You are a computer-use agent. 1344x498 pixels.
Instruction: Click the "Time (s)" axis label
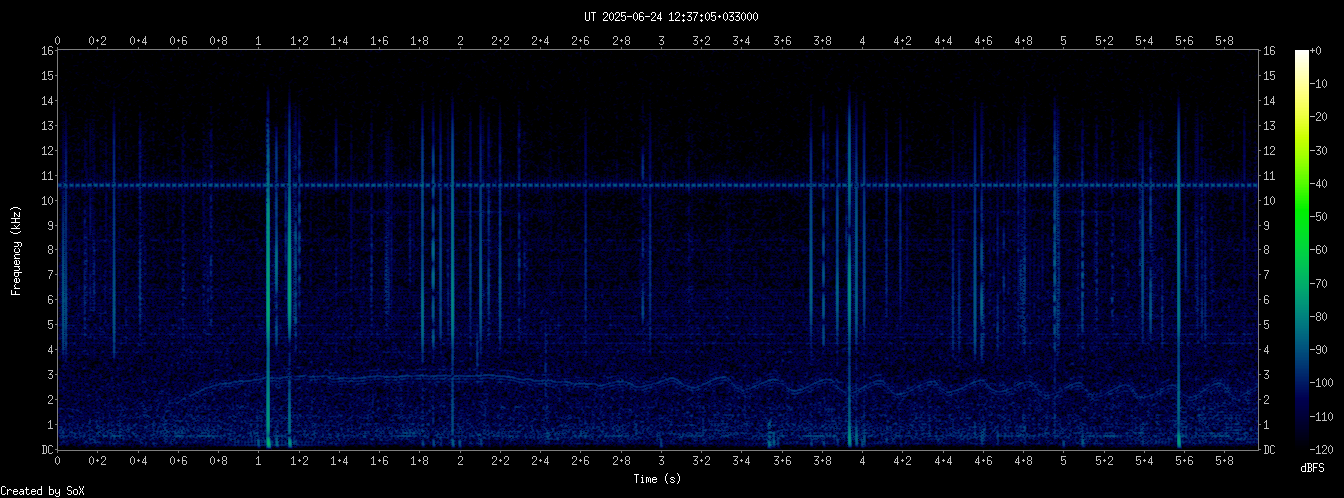(658, 479)
